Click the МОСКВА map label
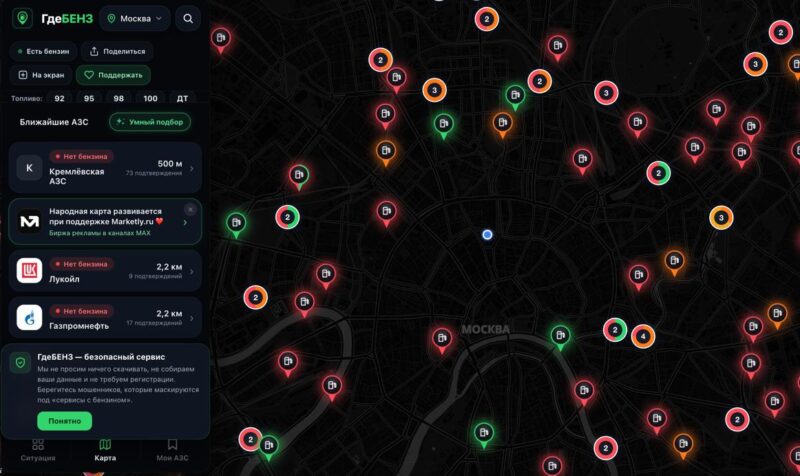Image resolution: width=800 pixels, height=476 pixels. click(x=485, y=330)
